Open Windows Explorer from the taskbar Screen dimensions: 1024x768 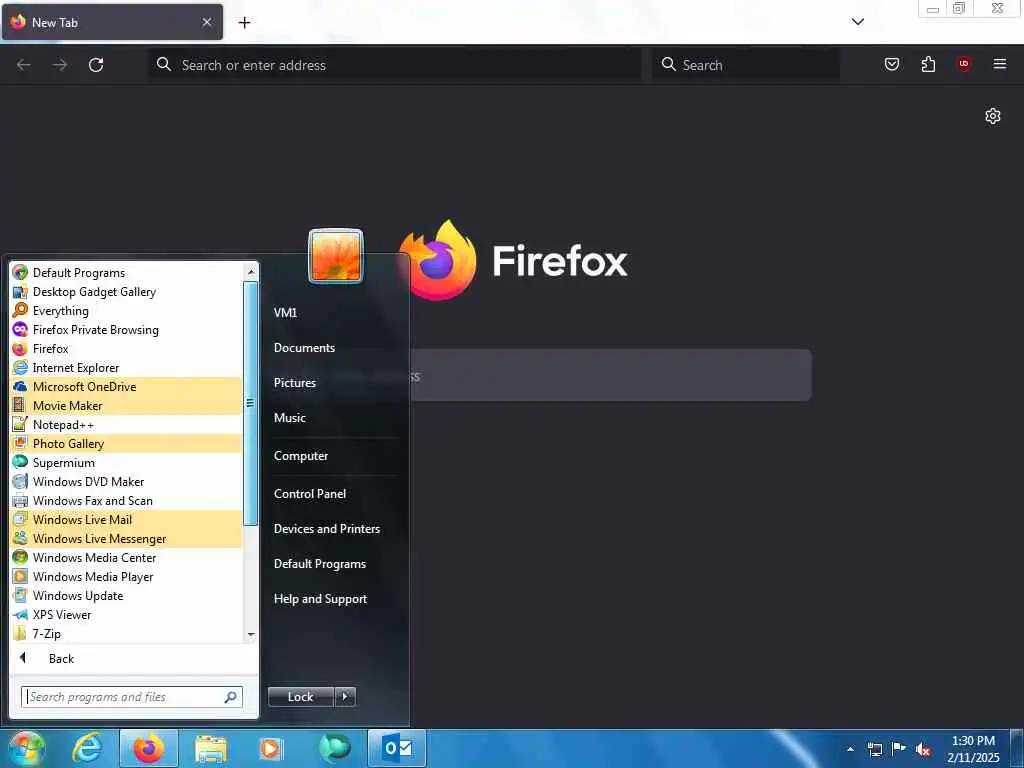(x=210, y=748)
